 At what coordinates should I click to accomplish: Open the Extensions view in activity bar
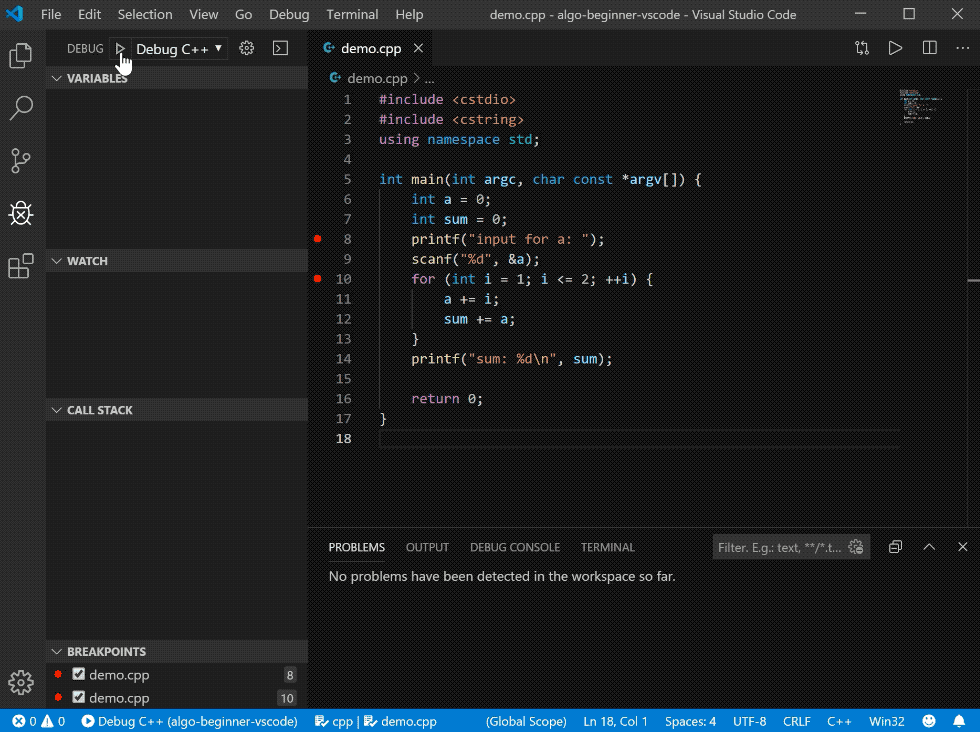point(21,266)
